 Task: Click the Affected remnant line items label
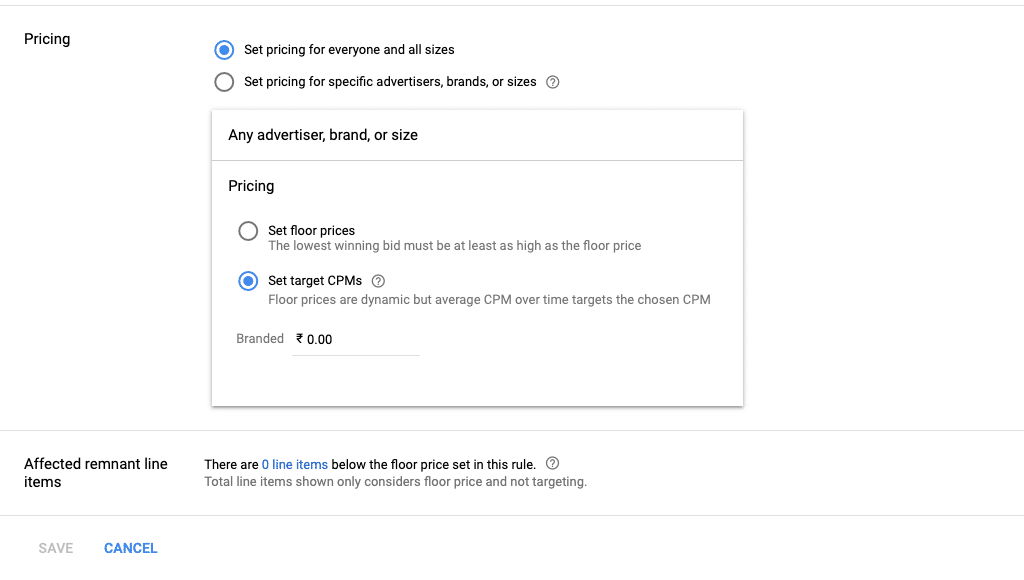click(x=96, y=473)
